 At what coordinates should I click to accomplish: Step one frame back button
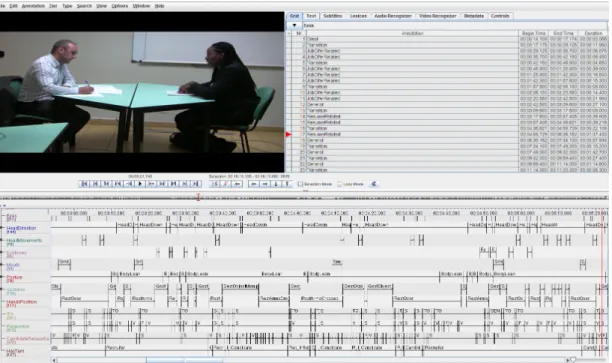click(117, 184)
